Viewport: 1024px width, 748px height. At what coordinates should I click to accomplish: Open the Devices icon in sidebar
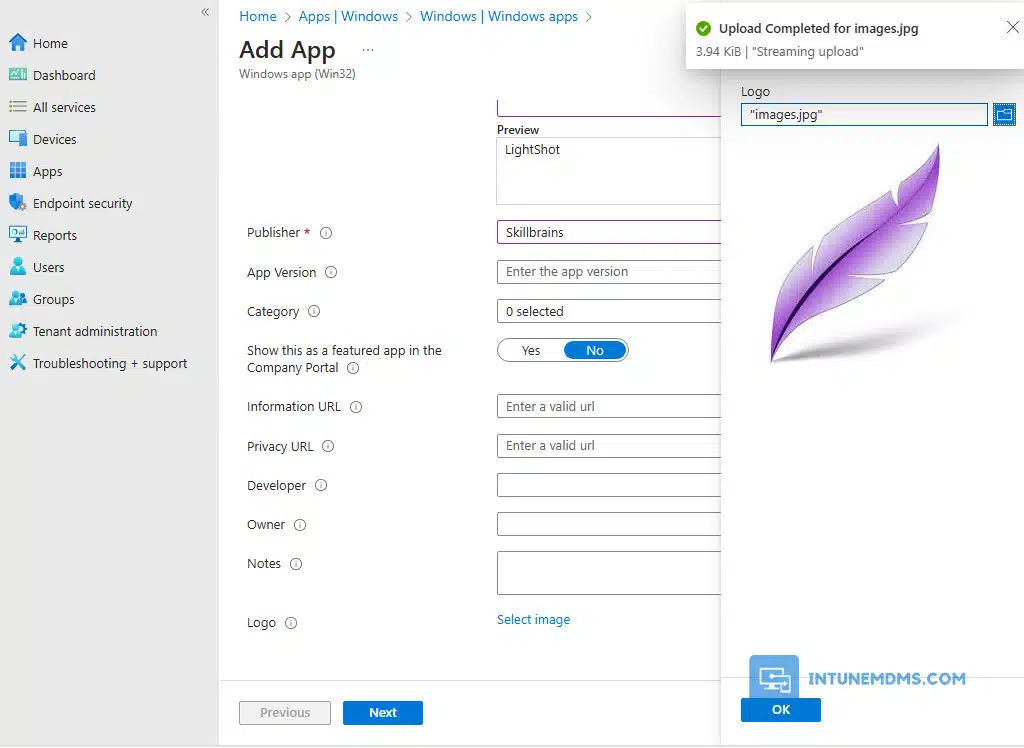click(x=17, y=139)
